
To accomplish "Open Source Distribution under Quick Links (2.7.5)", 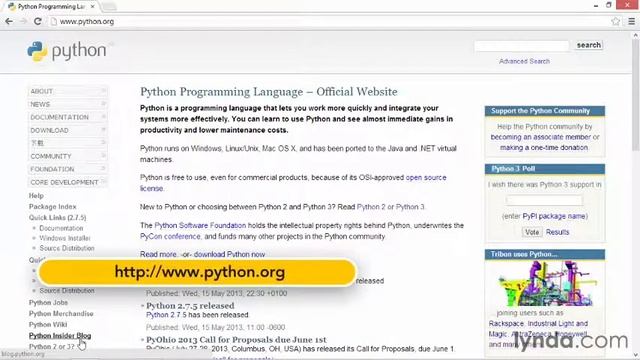I will coord(67,248).
